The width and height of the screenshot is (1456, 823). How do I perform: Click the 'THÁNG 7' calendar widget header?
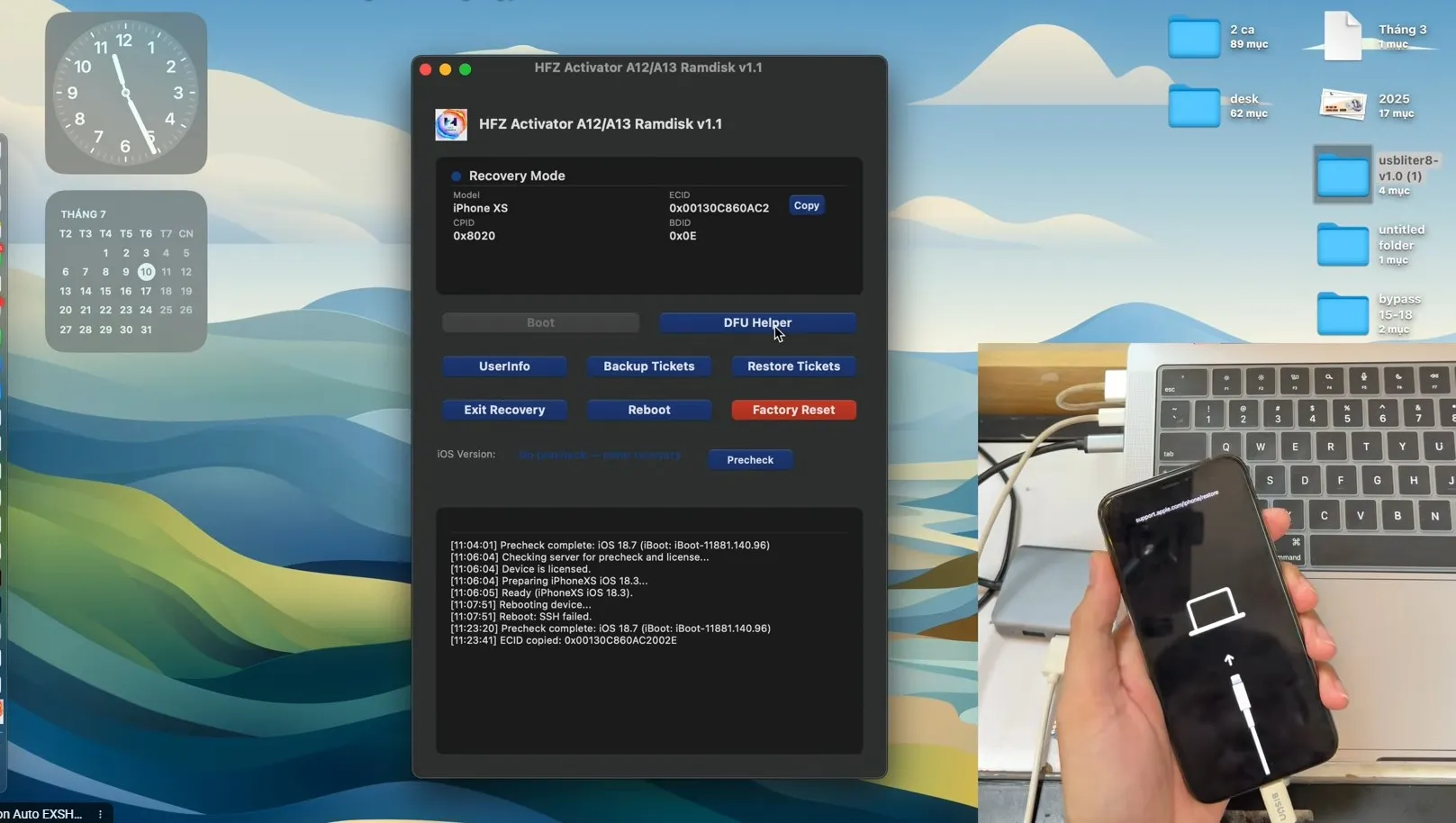point(84,214)
